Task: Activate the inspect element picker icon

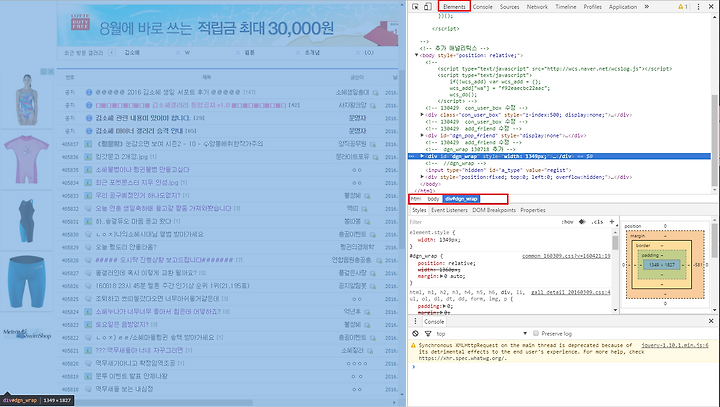Action: (x=415, y=6)
